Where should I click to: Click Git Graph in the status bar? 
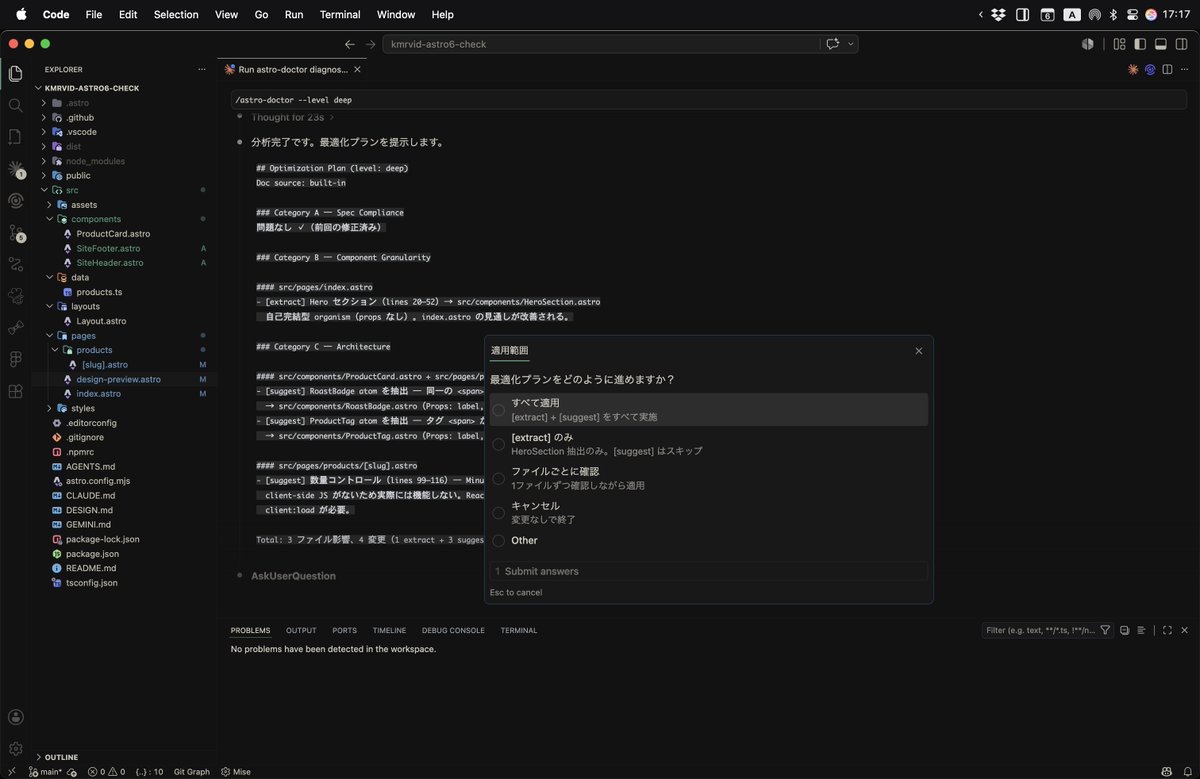pyautogui.click(x=192, y=771)
